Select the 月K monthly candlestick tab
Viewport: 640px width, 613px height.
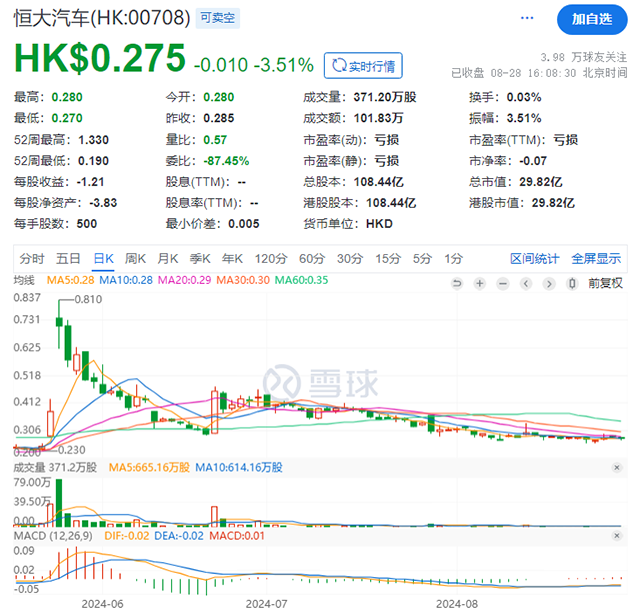[168, 259]
